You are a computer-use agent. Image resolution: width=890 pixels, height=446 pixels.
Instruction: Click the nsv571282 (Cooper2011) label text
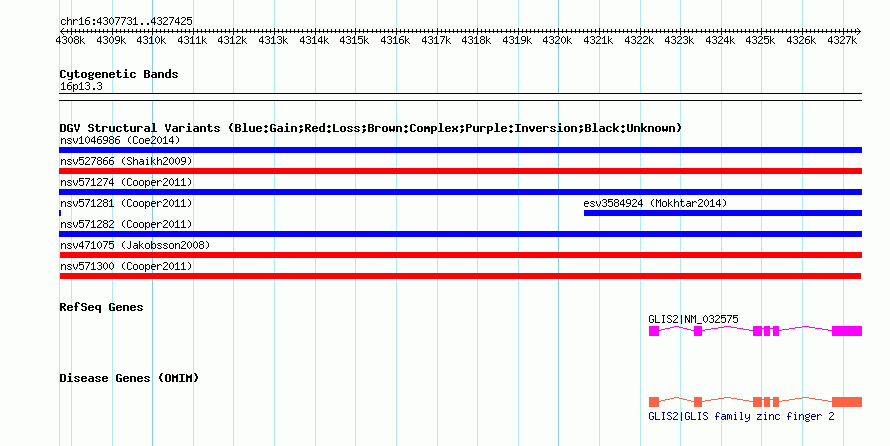pos(126,224)
